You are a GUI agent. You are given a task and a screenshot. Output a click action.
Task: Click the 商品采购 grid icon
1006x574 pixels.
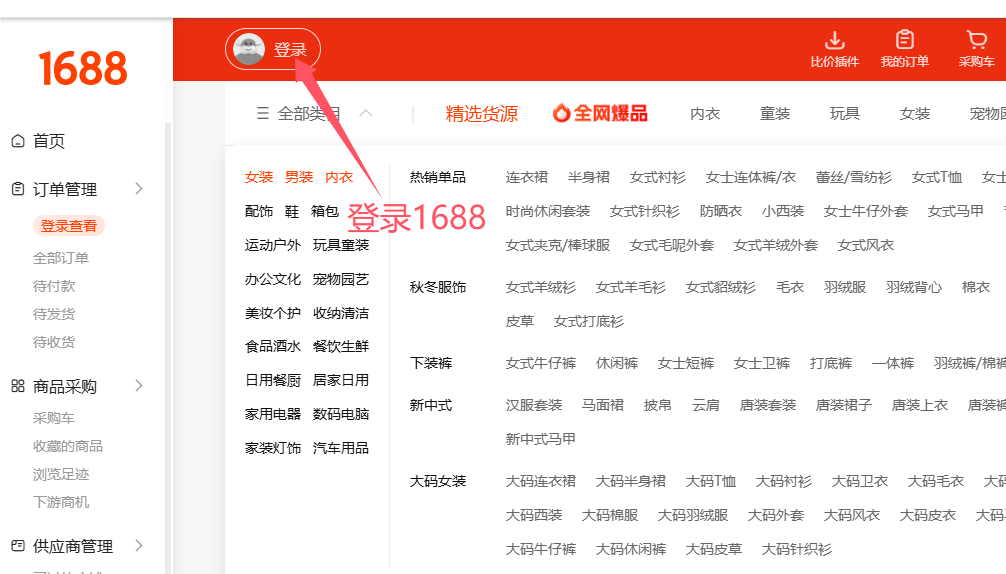pos(18,386)
